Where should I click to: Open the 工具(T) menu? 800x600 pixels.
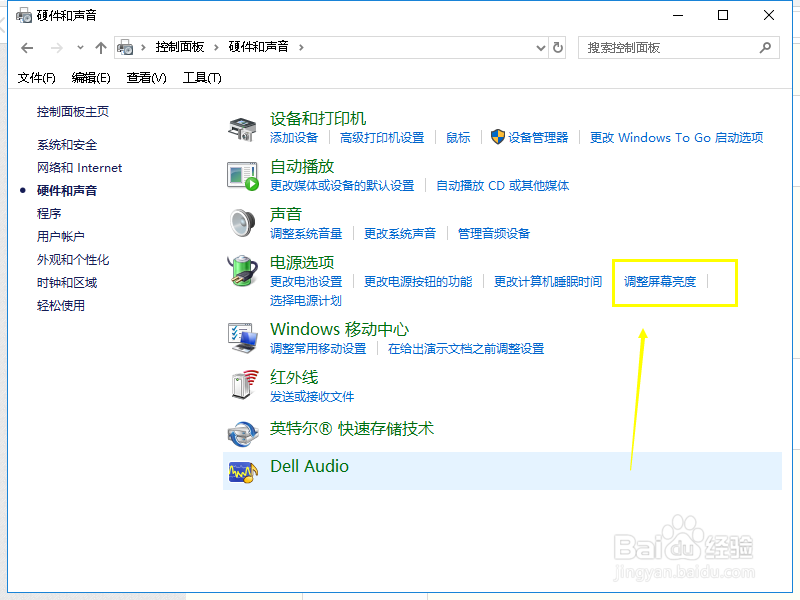coord(200,77)
